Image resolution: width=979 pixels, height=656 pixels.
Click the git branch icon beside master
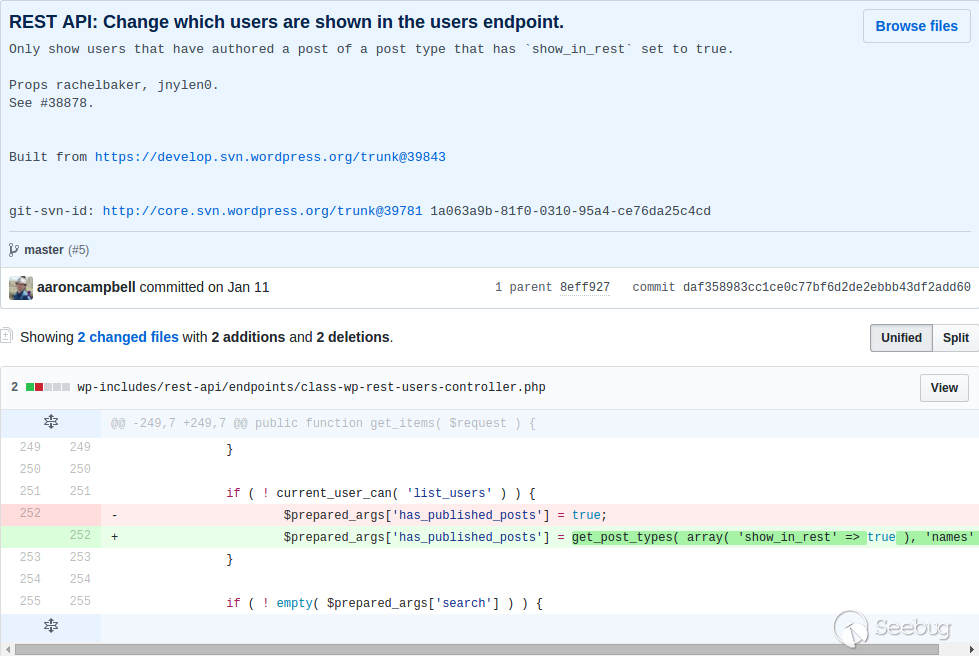point(14,250)
